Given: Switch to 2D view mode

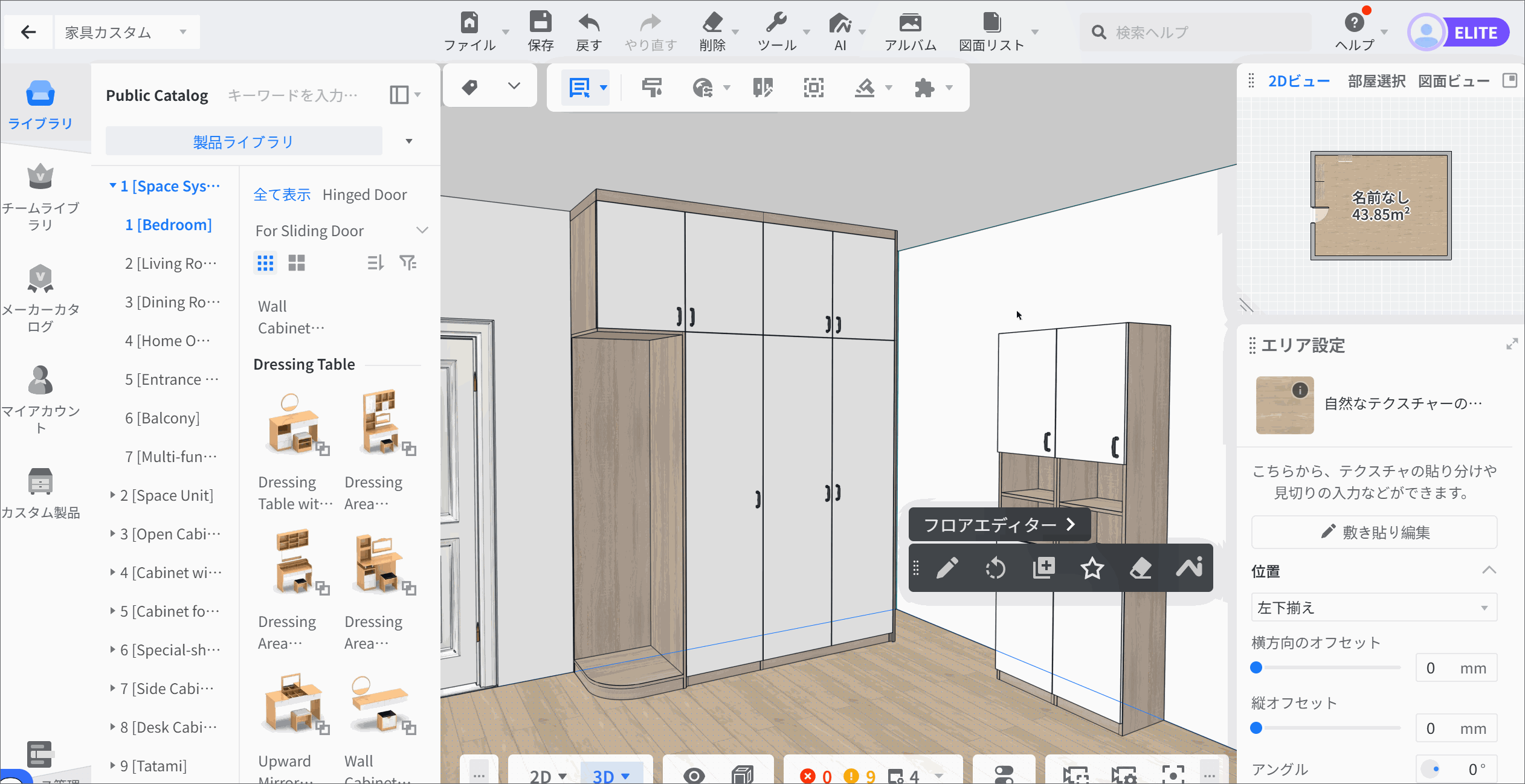Looking at the screenshot, I should coord(548,776).
